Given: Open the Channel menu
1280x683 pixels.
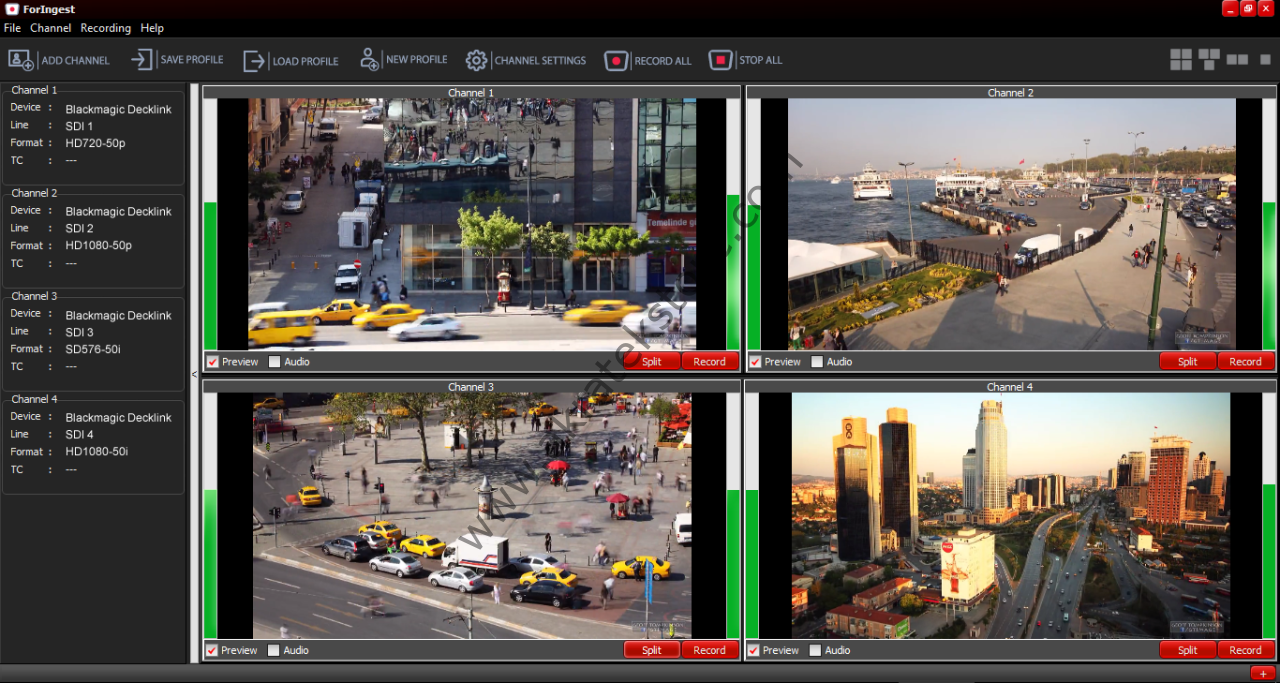Looking at the screenshot, I should click(50, 28).
